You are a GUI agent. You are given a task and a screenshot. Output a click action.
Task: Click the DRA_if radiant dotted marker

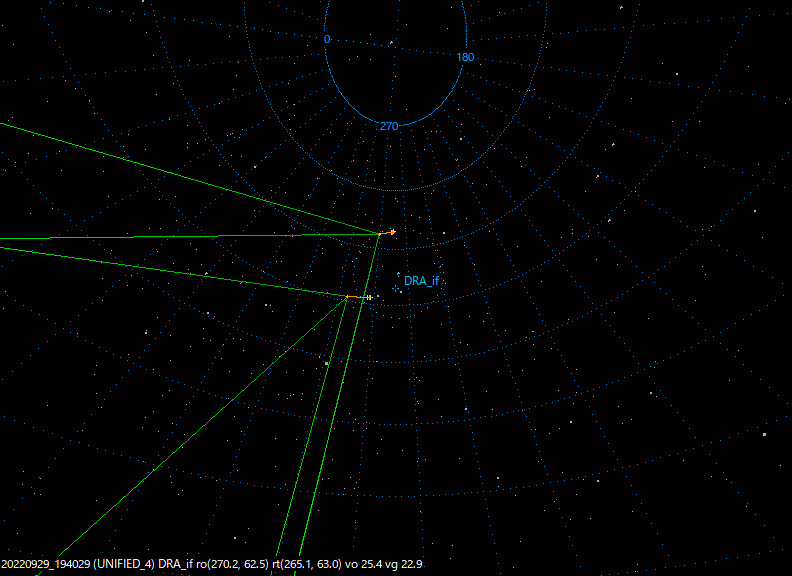click(x=395, y=287)
